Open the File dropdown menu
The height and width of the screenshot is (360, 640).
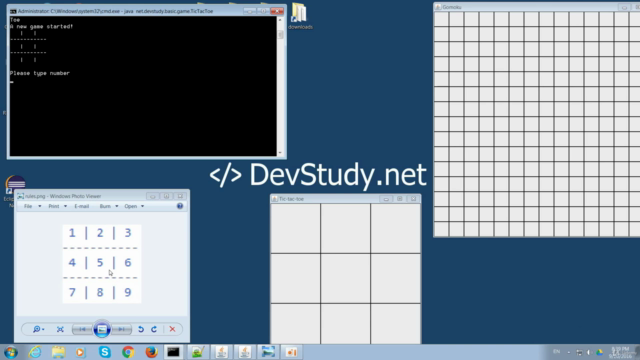32,206
